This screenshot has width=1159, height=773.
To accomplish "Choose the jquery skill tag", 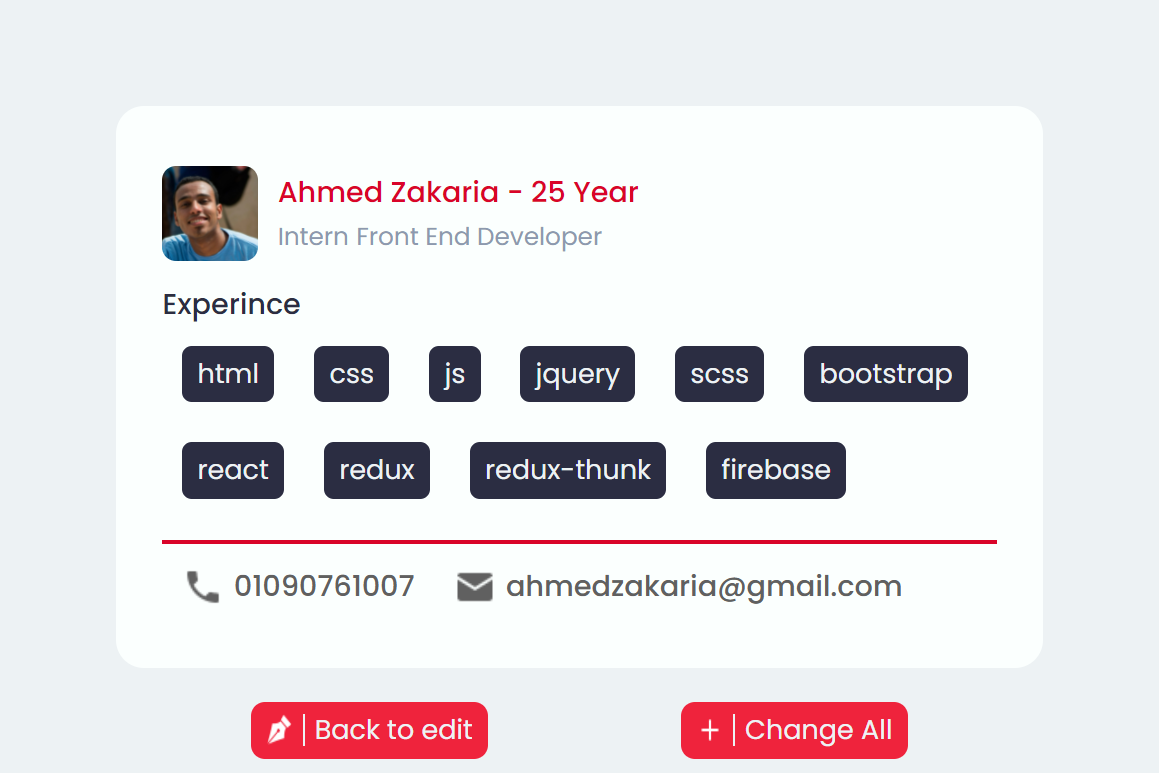I will (577, 374).
